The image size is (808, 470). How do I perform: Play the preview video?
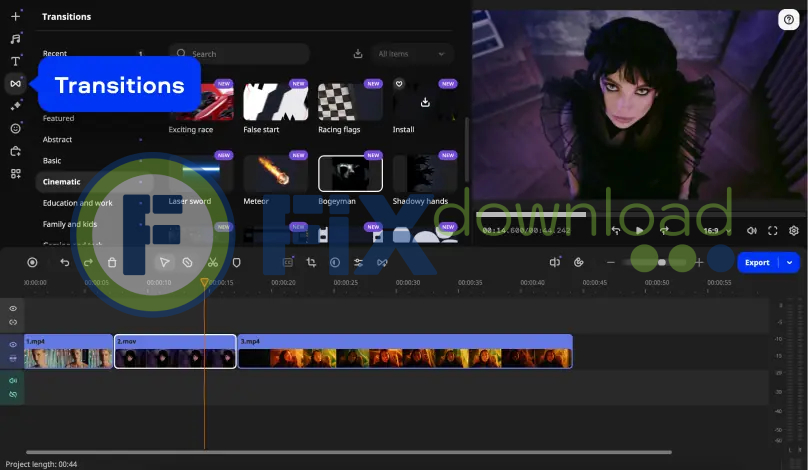coord(640,231)
